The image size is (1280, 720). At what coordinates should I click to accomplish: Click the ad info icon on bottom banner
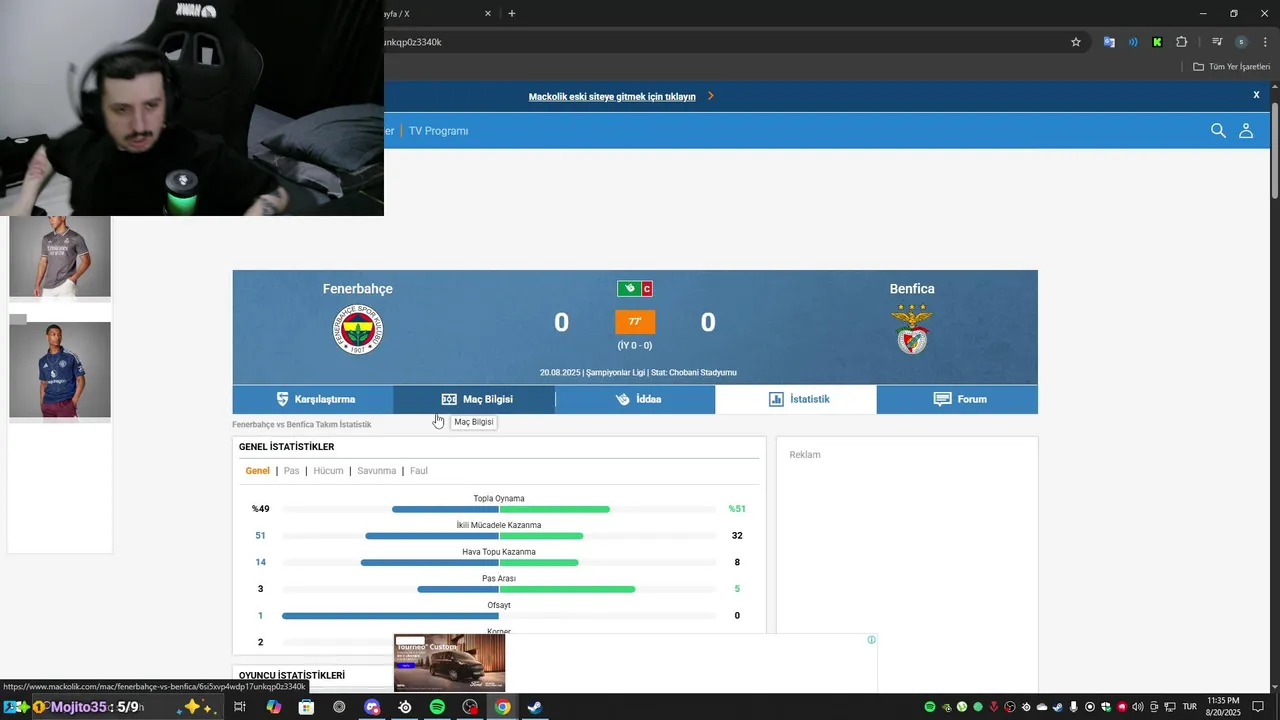pyautogui.click(x=871, y=640)
